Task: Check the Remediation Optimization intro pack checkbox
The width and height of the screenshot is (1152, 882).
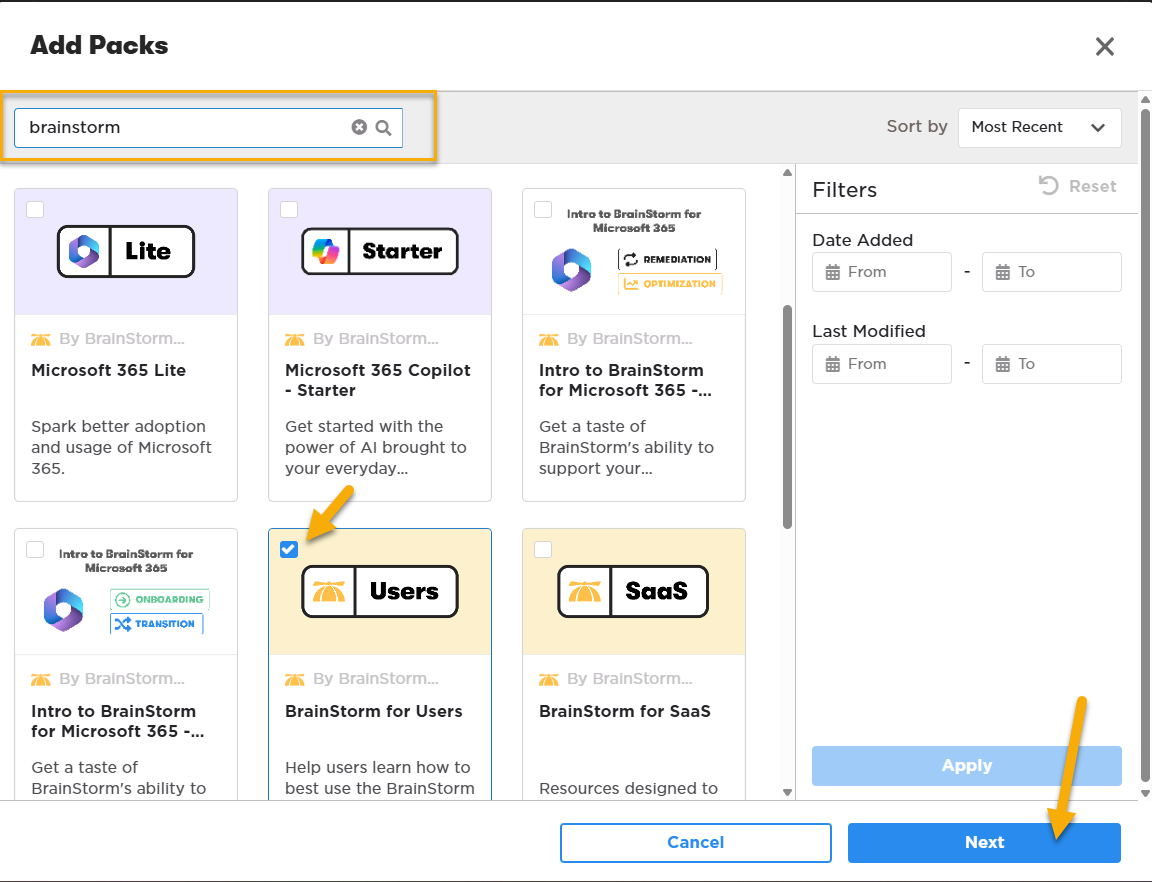Action: [x=543, y=209]
